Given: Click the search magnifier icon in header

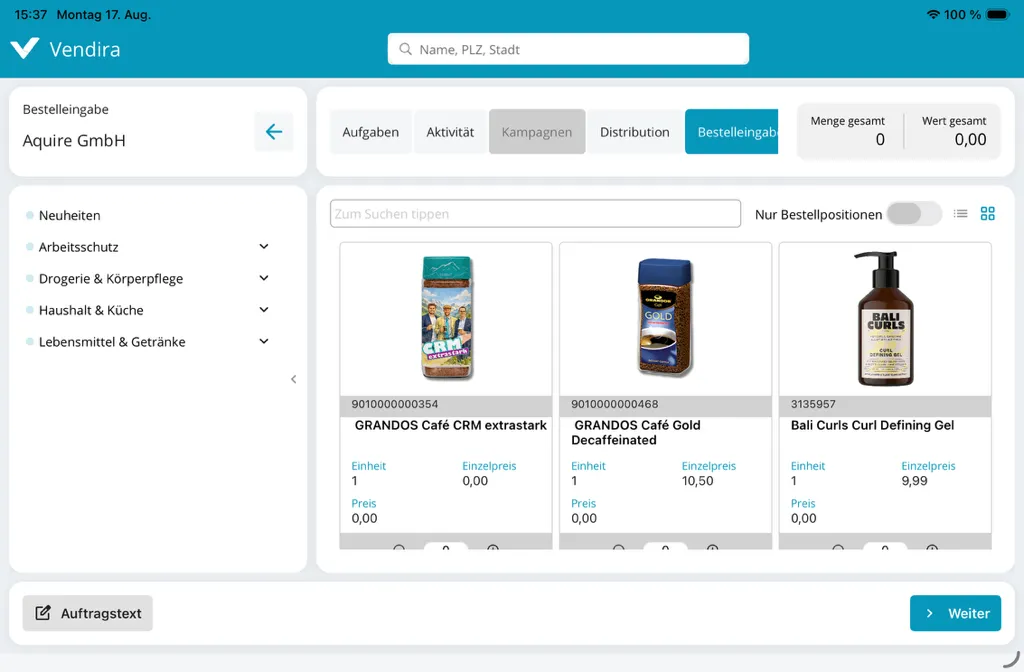Looking at the screenshot, I should (406, 49).
